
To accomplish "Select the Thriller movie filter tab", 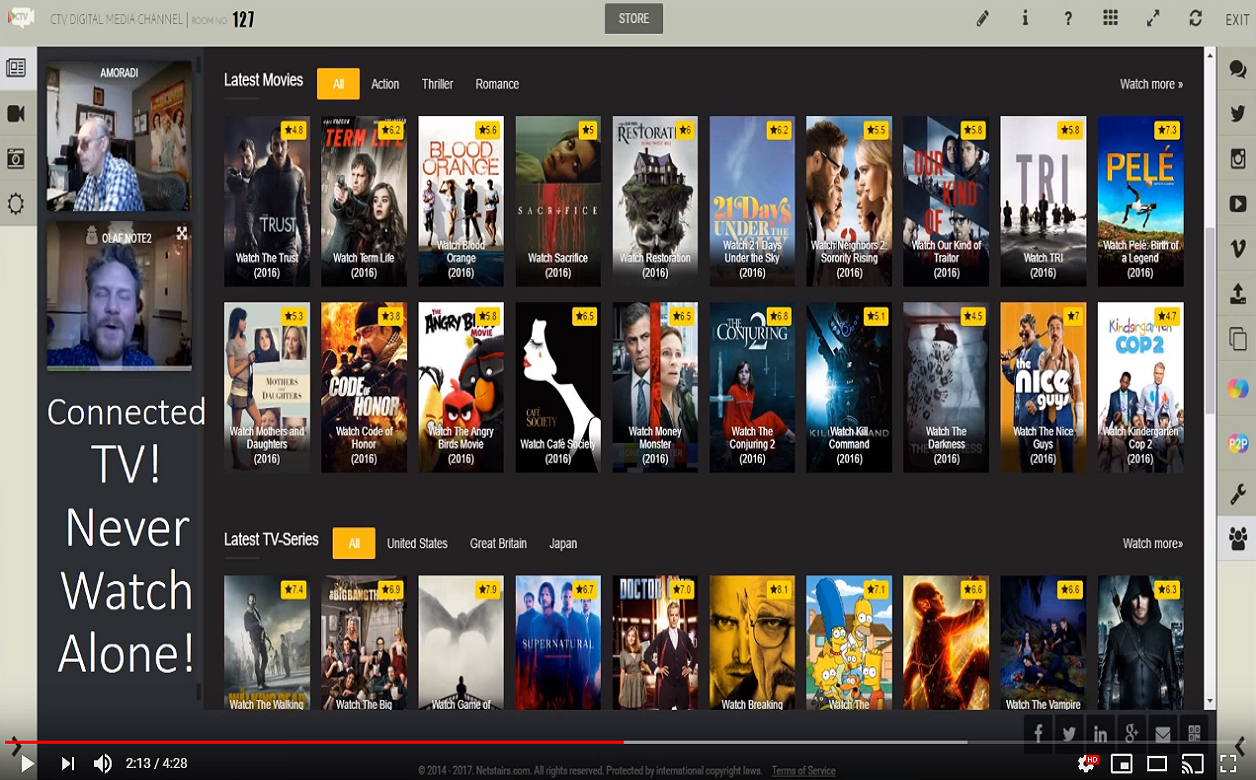I will pyautogui.click(x=437, y=85).
